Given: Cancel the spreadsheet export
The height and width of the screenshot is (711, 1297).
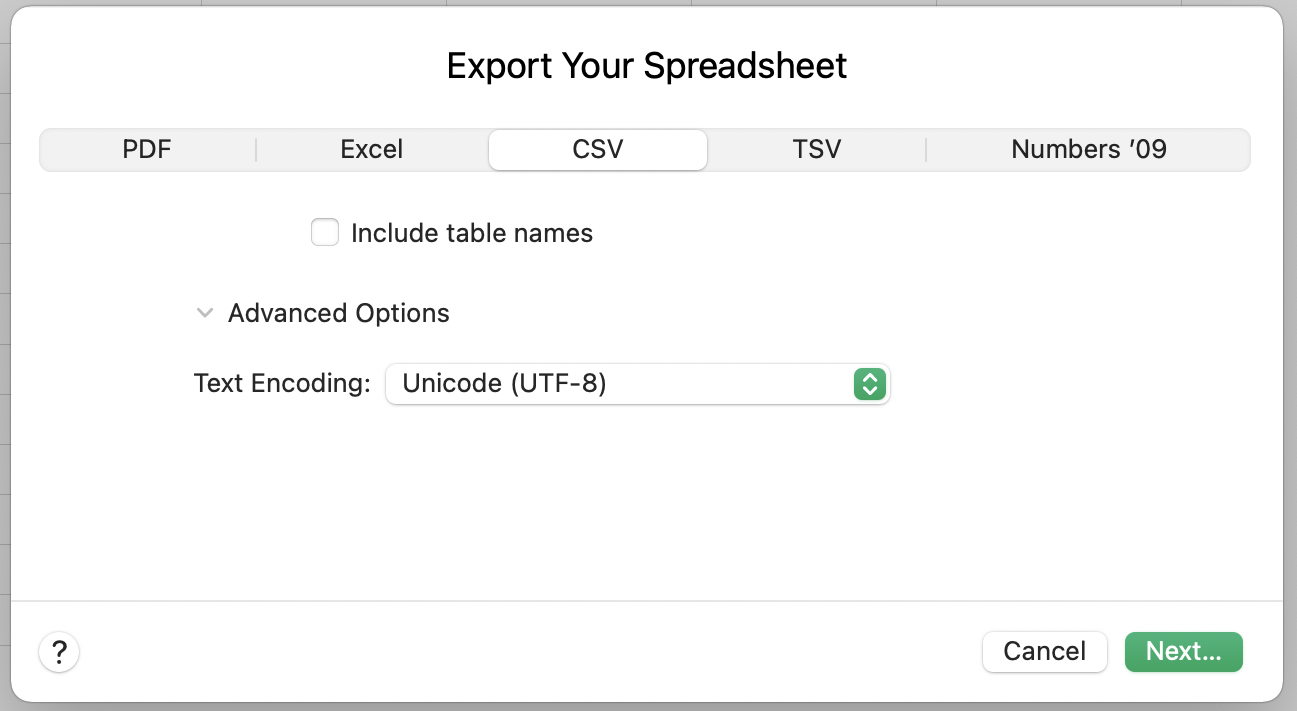Looking at the screenshot, I should pyautogui.click(x=1044, y=651).
